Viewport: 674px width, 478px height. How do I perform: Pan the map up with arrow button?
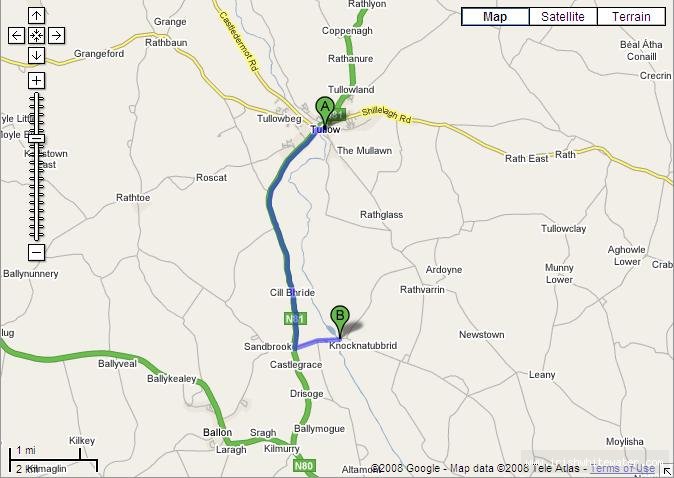(x=37, y=16)
